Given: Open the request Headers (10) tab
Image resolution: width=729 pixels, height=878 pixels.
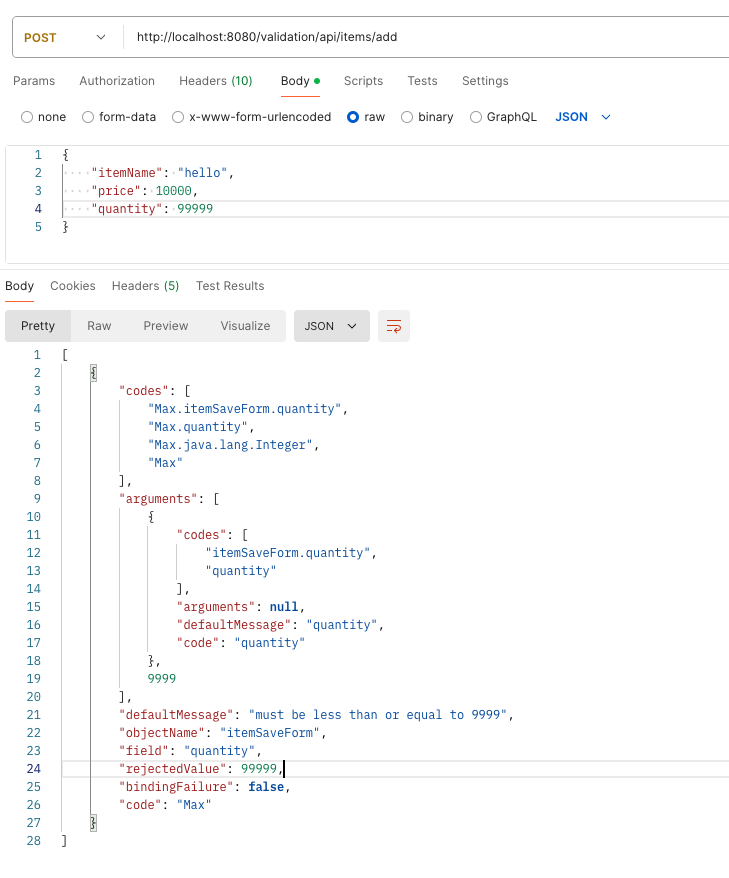Looking at the screenshot, I should point(216,81).
